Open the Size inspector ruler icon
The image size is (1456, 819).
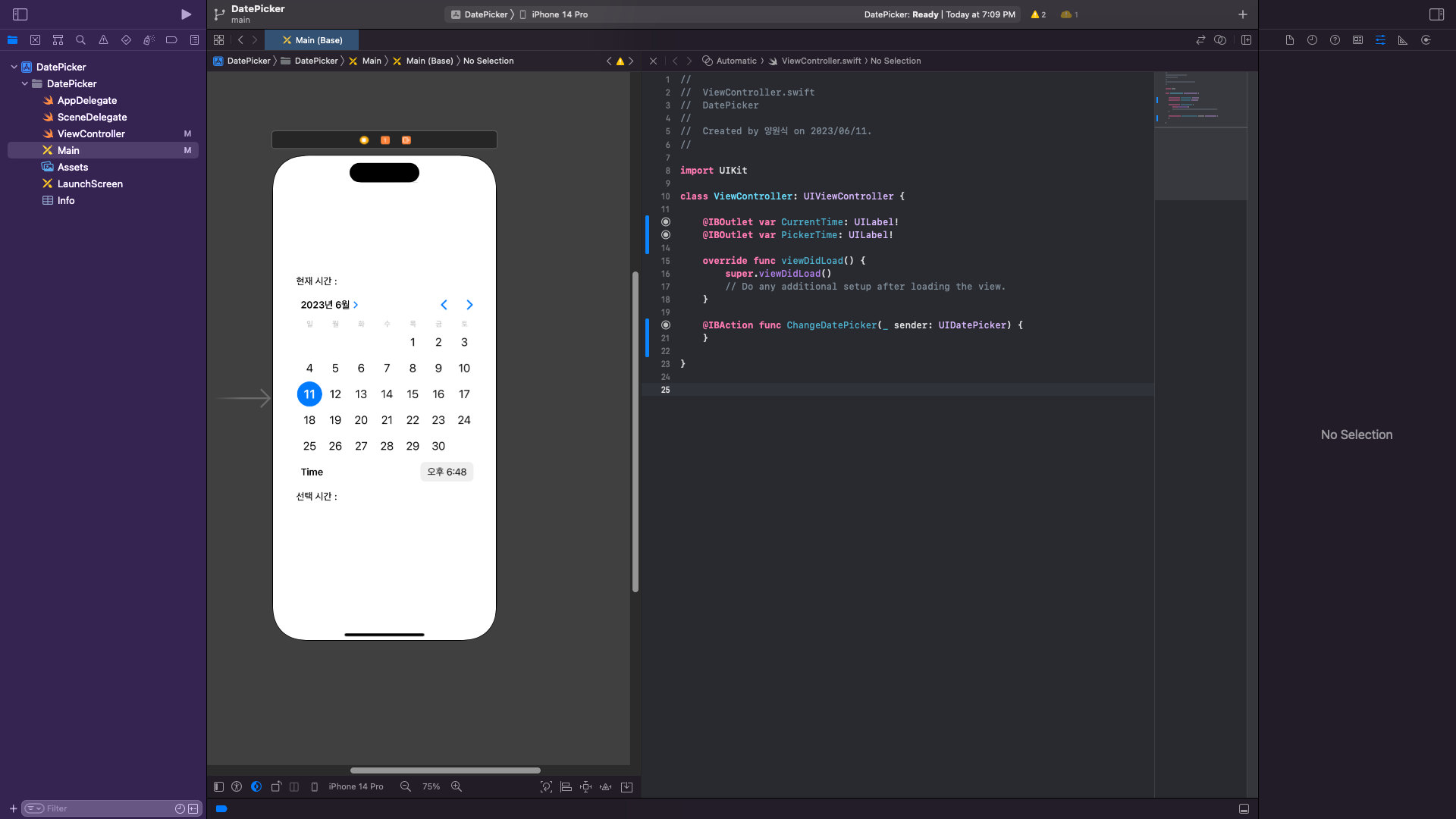[x=1403, y=40]
